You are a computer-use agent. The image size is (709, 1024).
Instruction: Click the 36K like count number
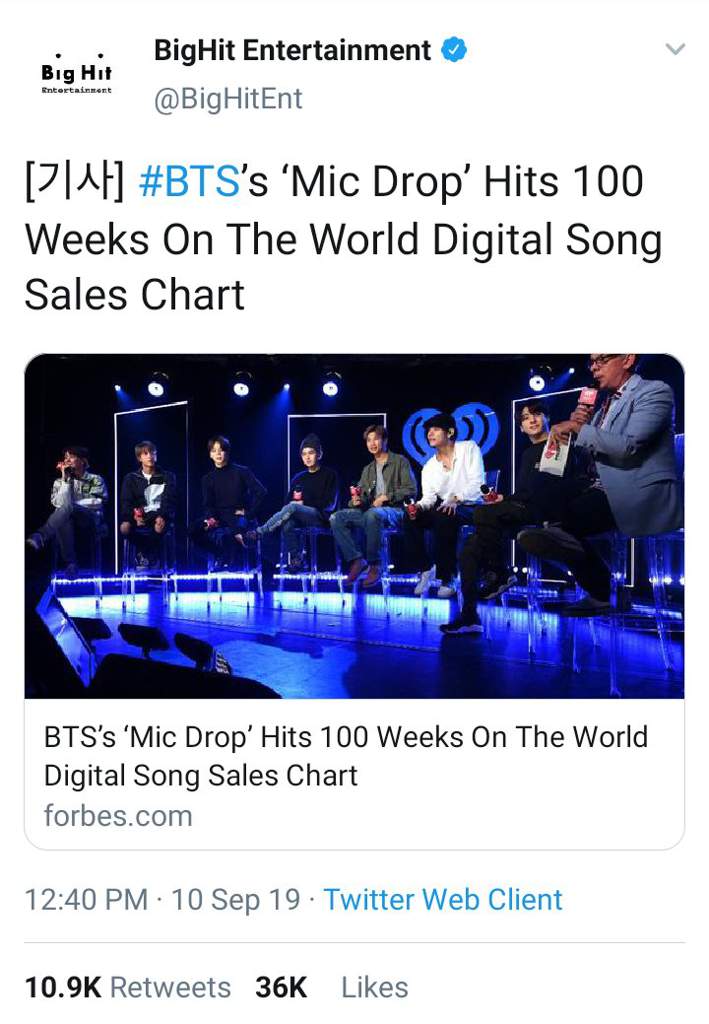click(281, 987)
